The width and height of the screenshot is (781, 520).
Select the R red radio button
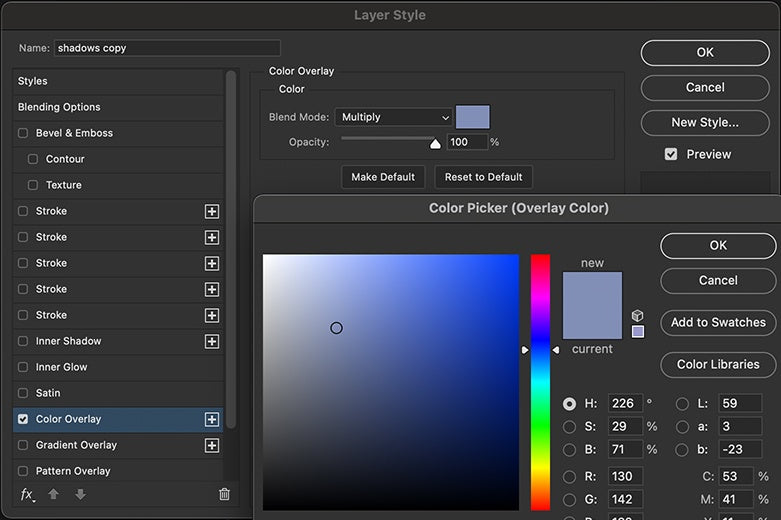569,477
